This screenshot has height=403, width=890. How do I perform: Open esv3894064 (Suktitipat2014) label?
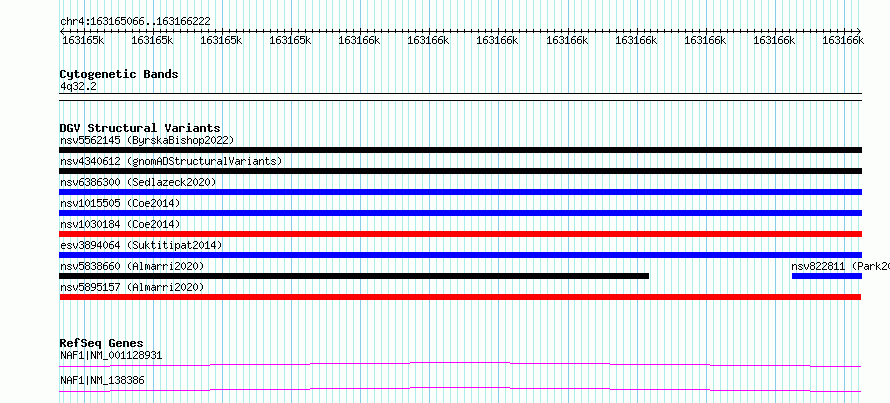[141, 245]
